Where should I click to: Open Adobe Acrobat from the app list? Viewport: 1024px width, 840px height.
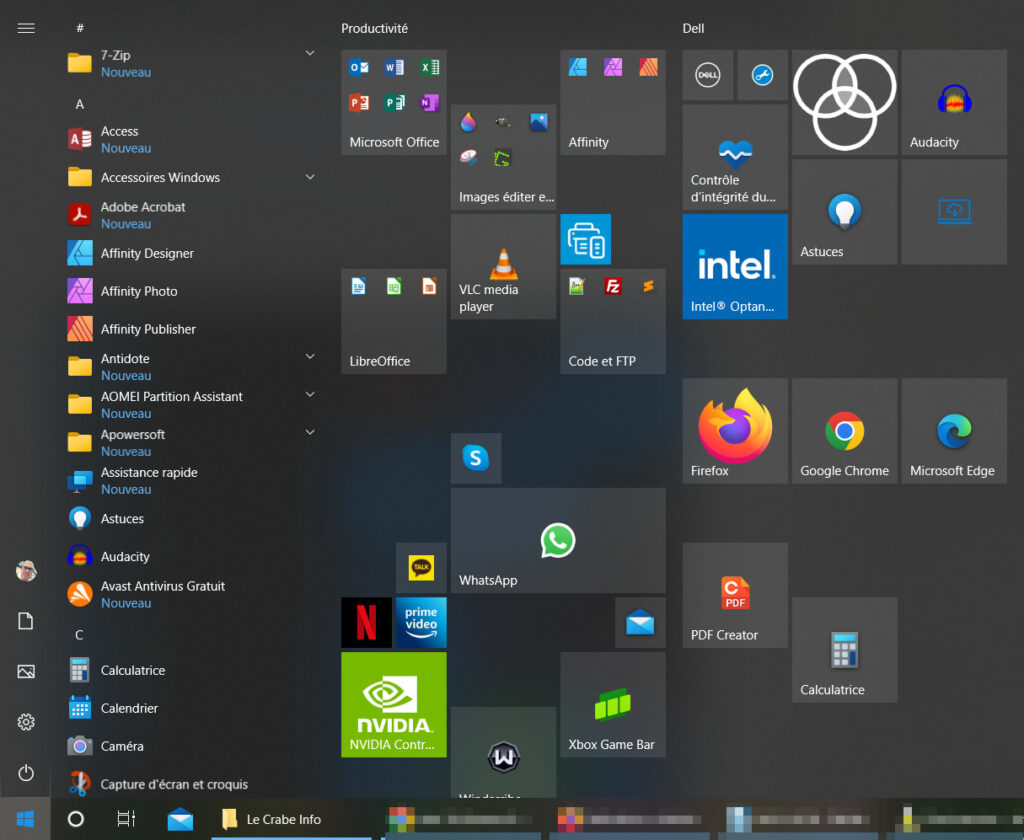(191, 215)
